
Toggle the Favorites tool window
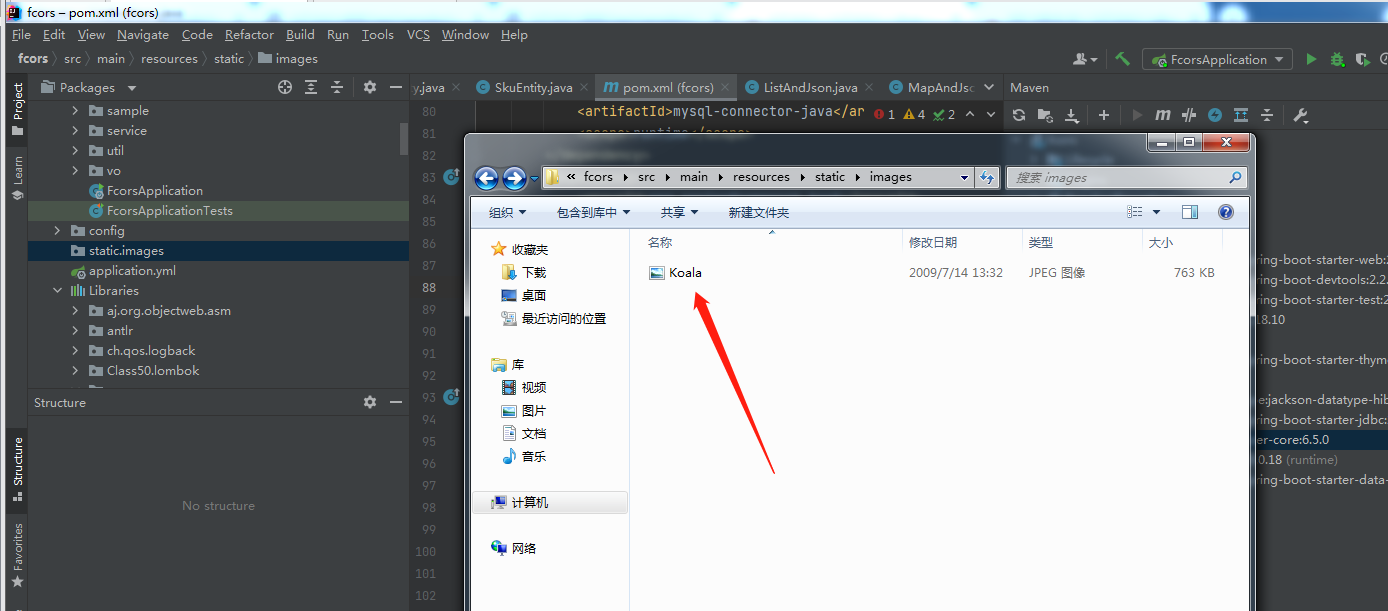[17, 548]
